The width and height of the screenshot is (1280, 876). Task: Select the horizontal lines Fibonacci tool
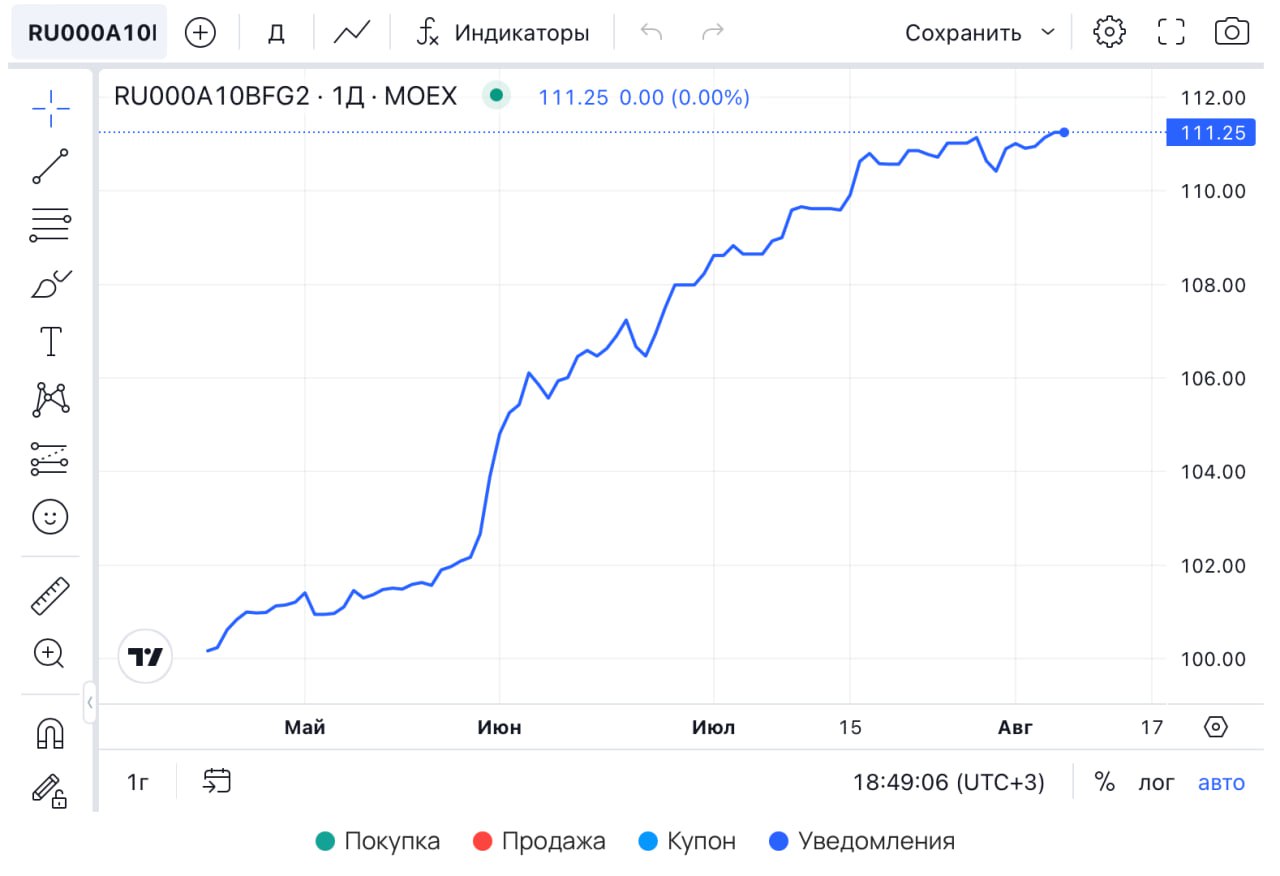point(50,225)
